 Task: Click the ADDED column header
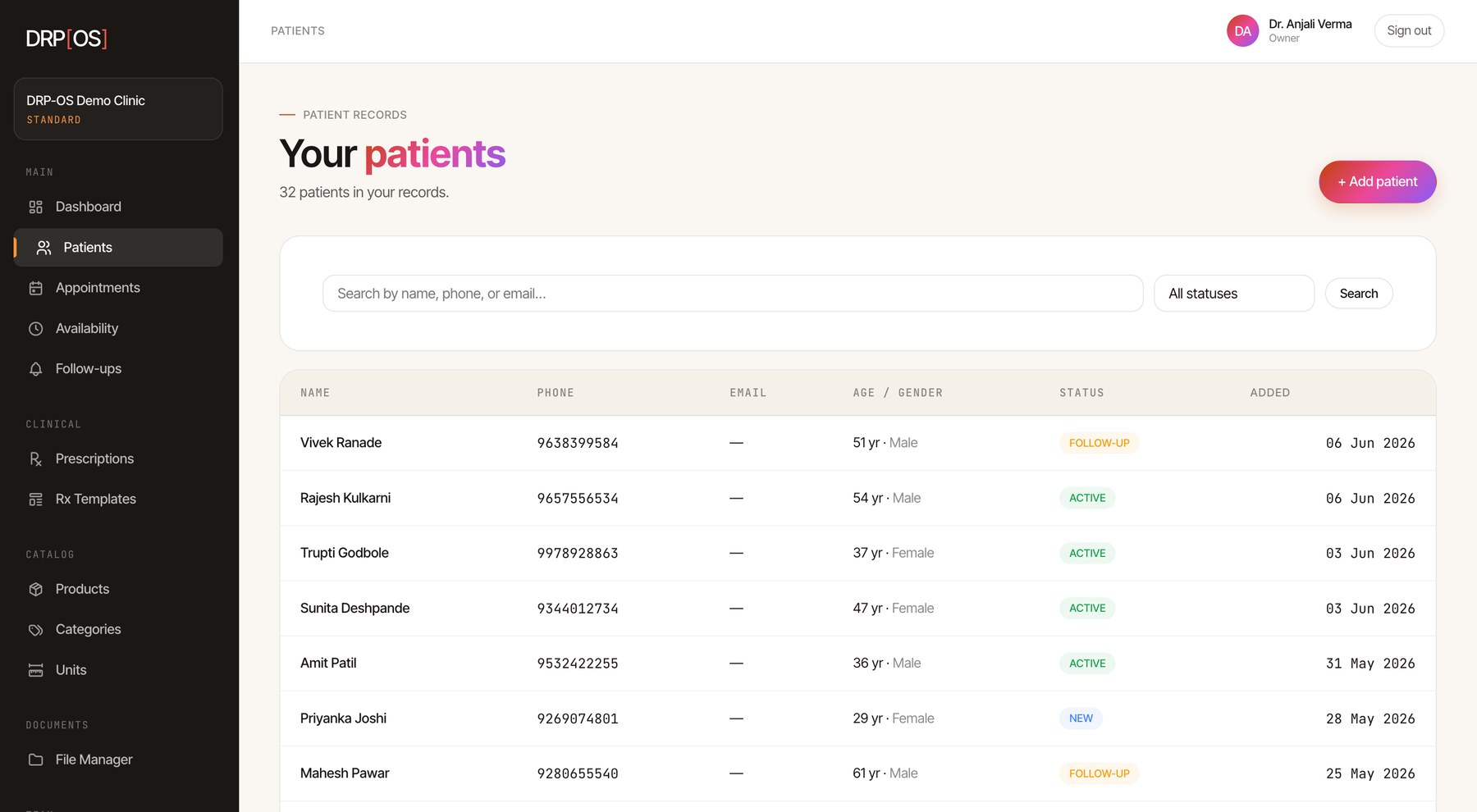(x=1270, y=393)
